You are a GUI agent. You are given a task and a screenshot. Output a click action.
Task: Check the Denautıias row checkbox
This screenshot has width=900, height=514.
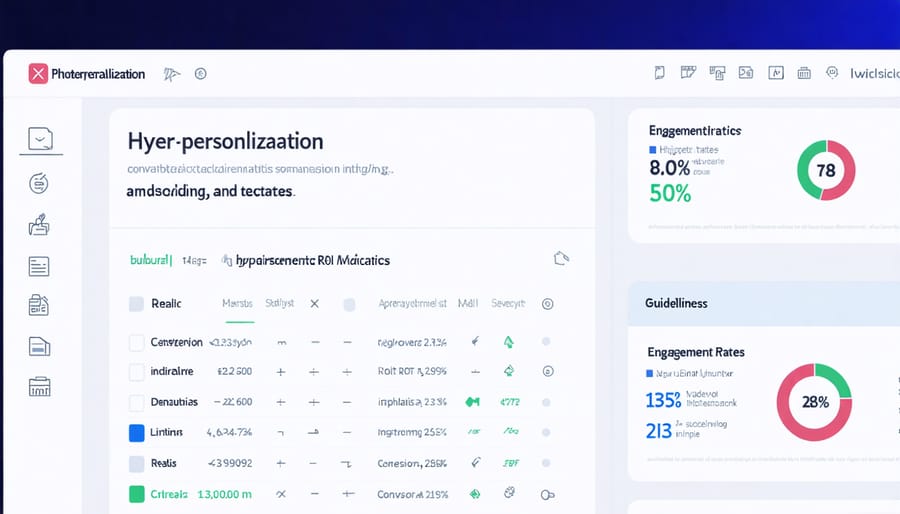click(x=136, y=402)
